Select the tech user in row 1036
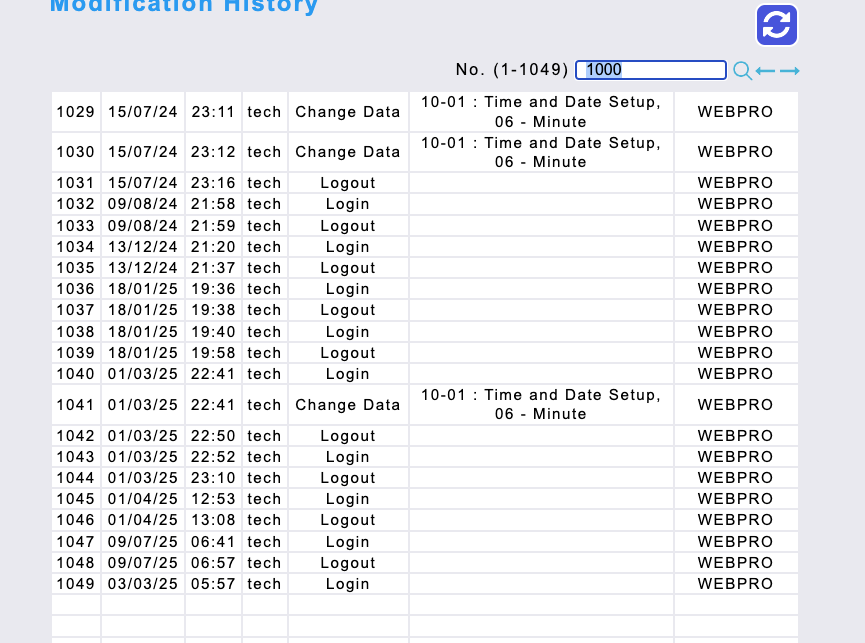This screenshot has width=865, height=643. coord(264,289)
